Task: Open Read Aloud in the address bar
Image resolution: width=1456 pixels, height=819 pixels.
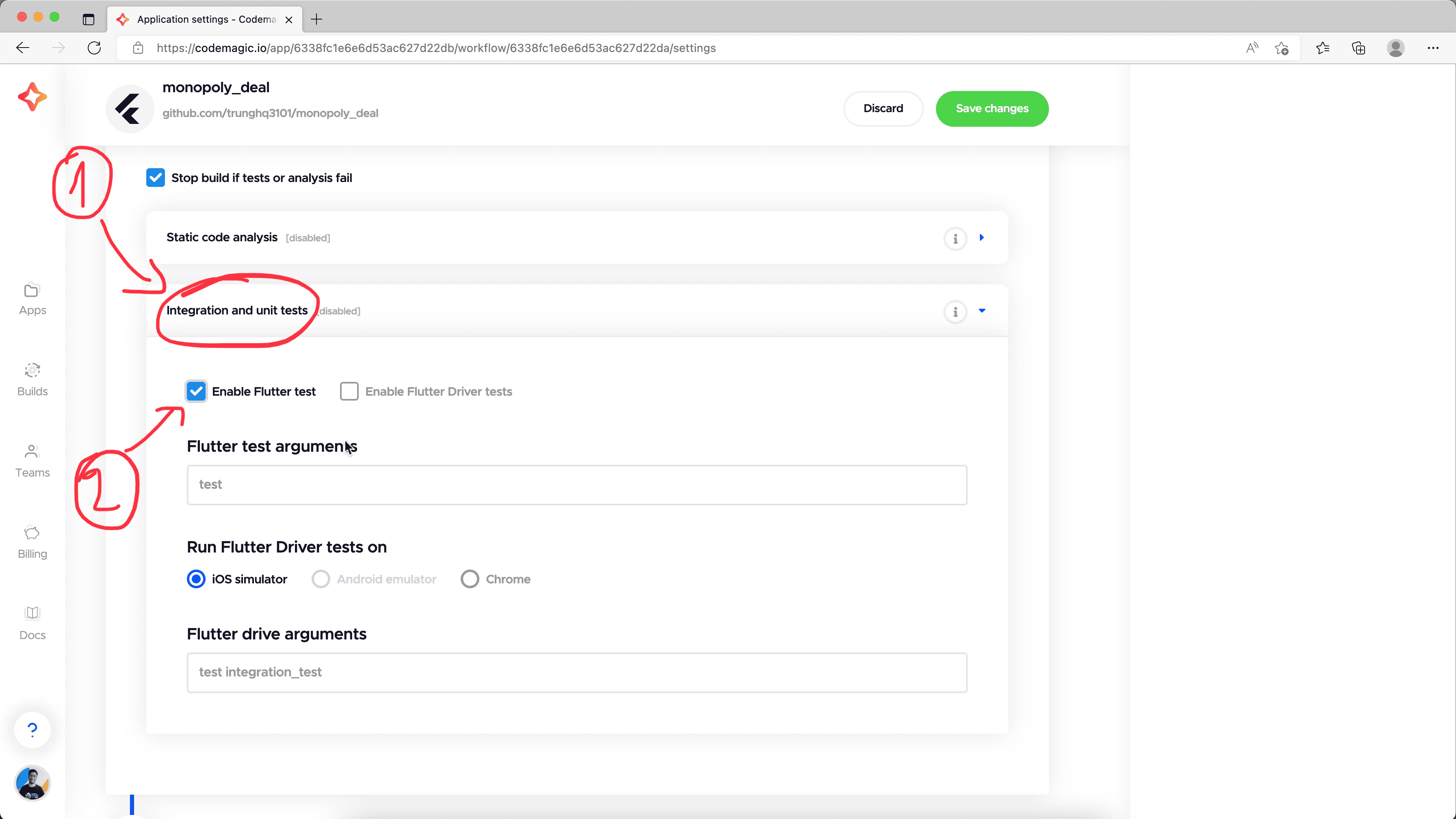Action: click(x=1252, y=48)
